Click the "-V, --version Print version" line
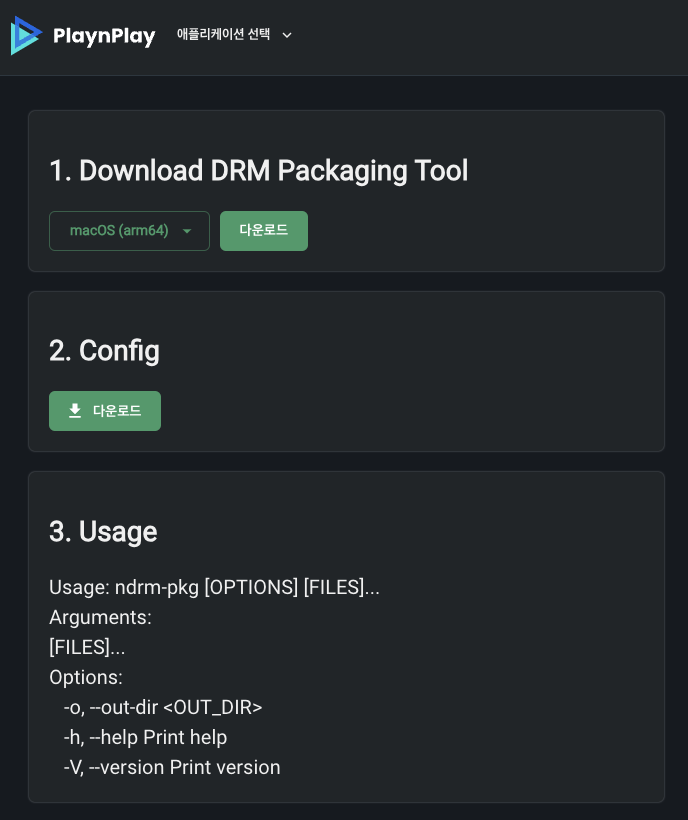This screenshot has height=820, width=688. point(172,767)
